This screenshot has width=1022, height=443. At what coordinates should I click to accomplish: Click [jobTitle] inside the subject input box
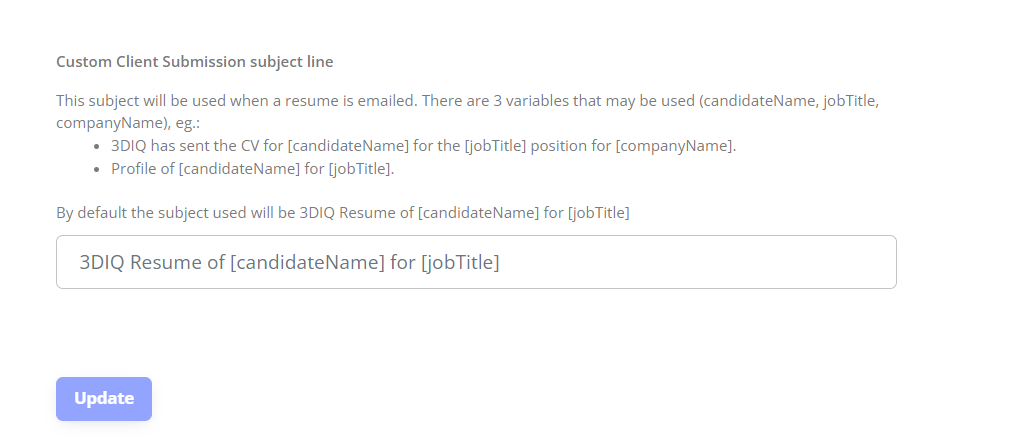tap(460, 263)
